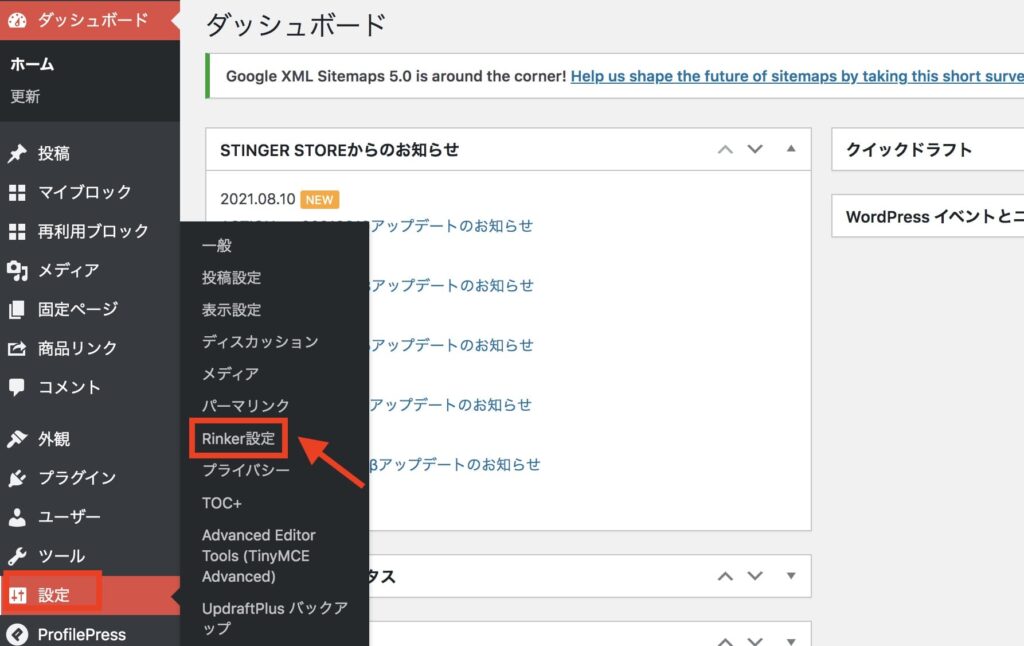Click the My Blocks grid icon
The height and width of the screenshot is (646, 1024).
coord(18,193)
